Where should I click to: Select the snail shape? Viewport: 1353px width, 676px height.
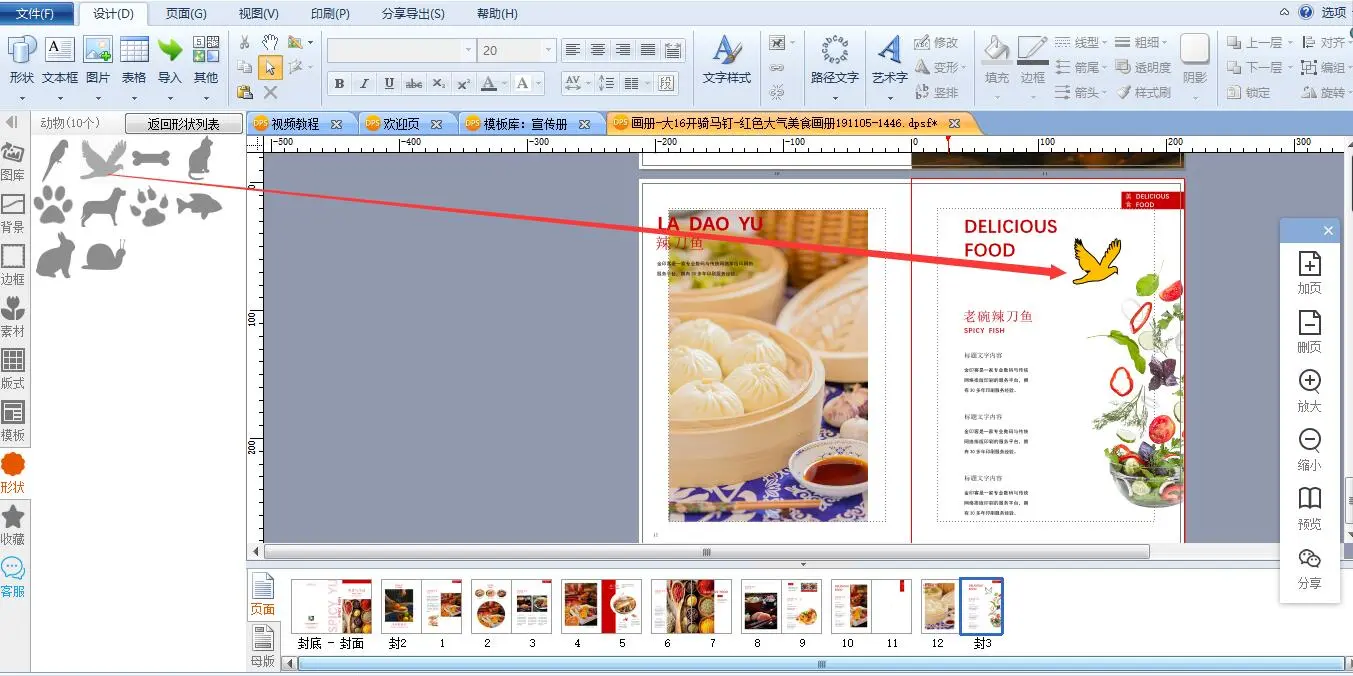click(x=104, y=255)
